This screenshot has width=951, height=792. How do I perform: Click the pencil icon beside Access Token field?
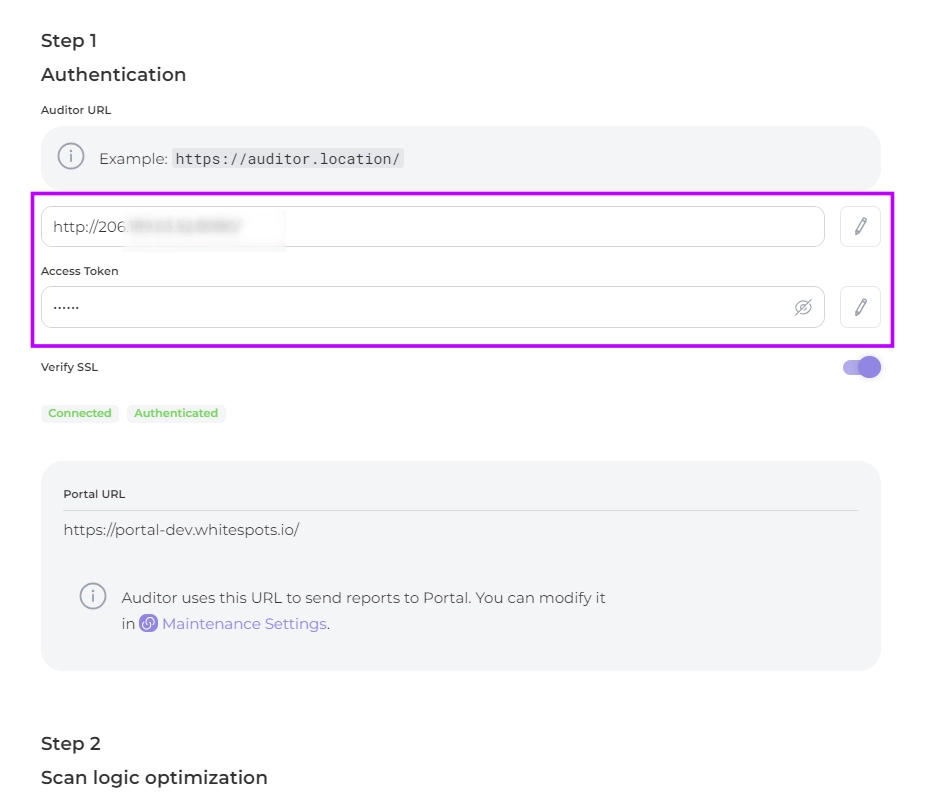[860, 307]
